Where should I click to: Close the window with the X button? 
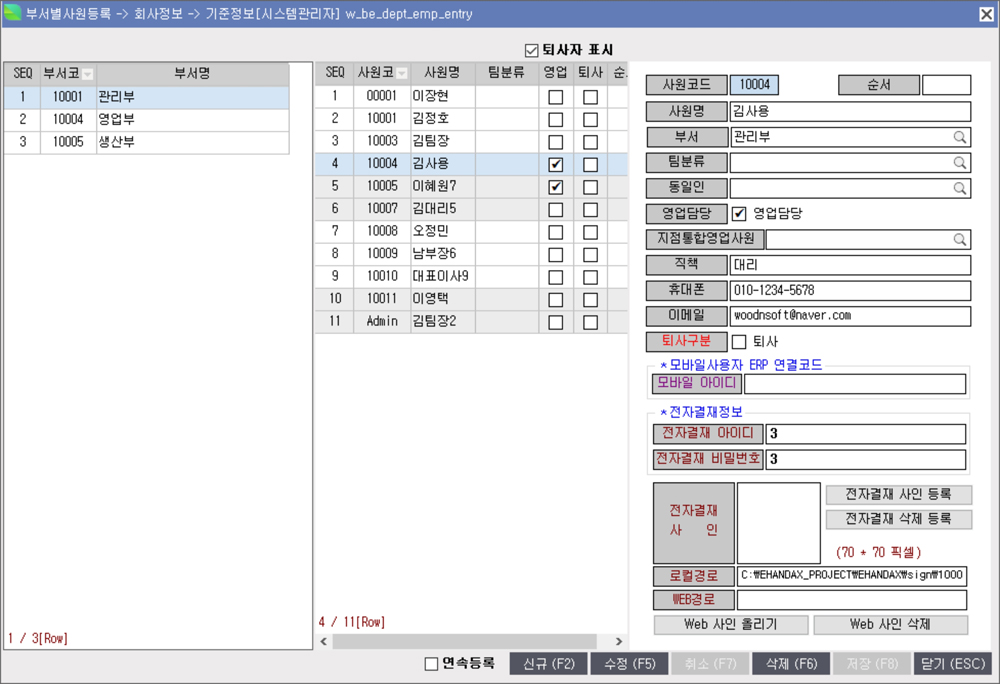pos(986,13)
